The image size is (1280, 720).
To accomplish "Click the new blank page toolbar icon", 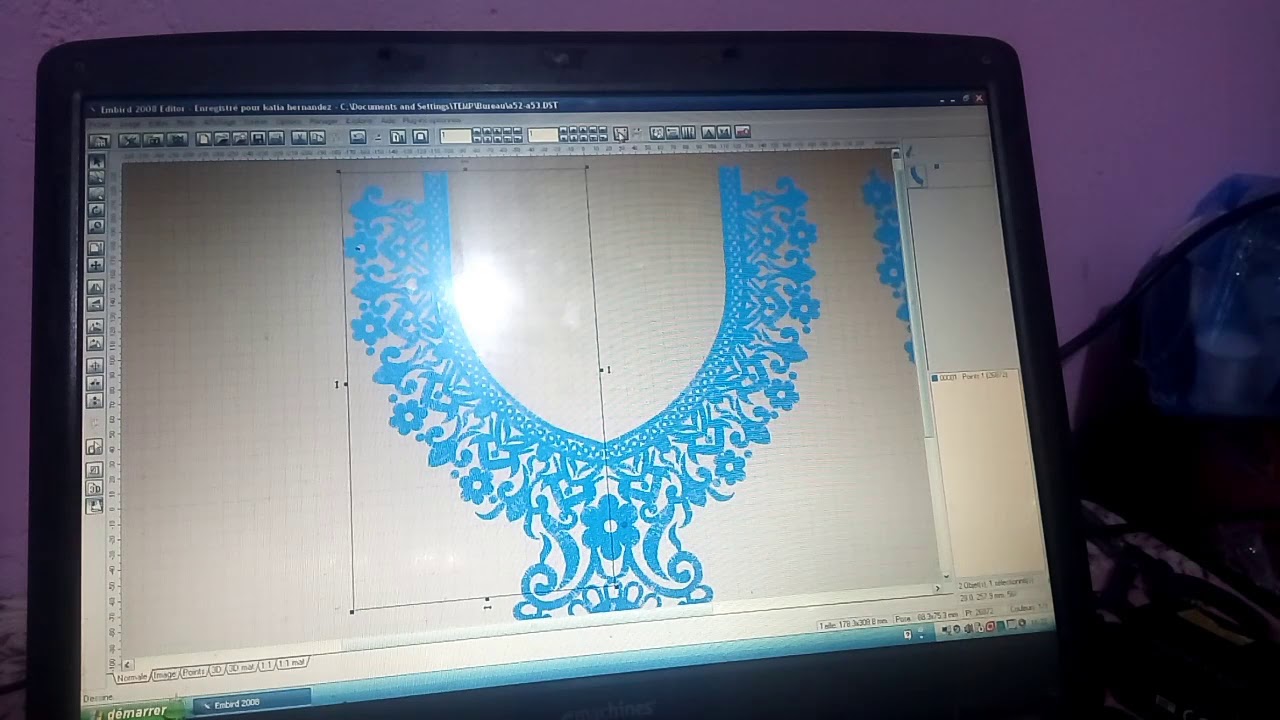I will click(x=204, y=138).
